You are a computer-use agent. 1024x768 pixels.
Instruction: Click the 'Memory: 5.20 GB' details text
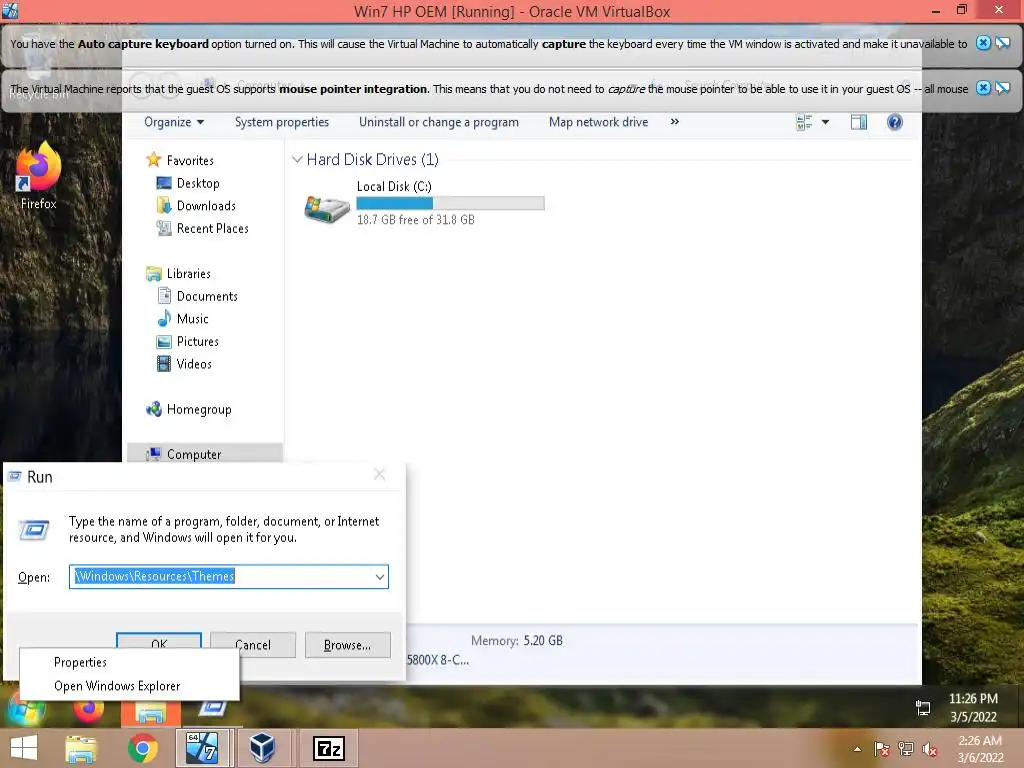517,641
